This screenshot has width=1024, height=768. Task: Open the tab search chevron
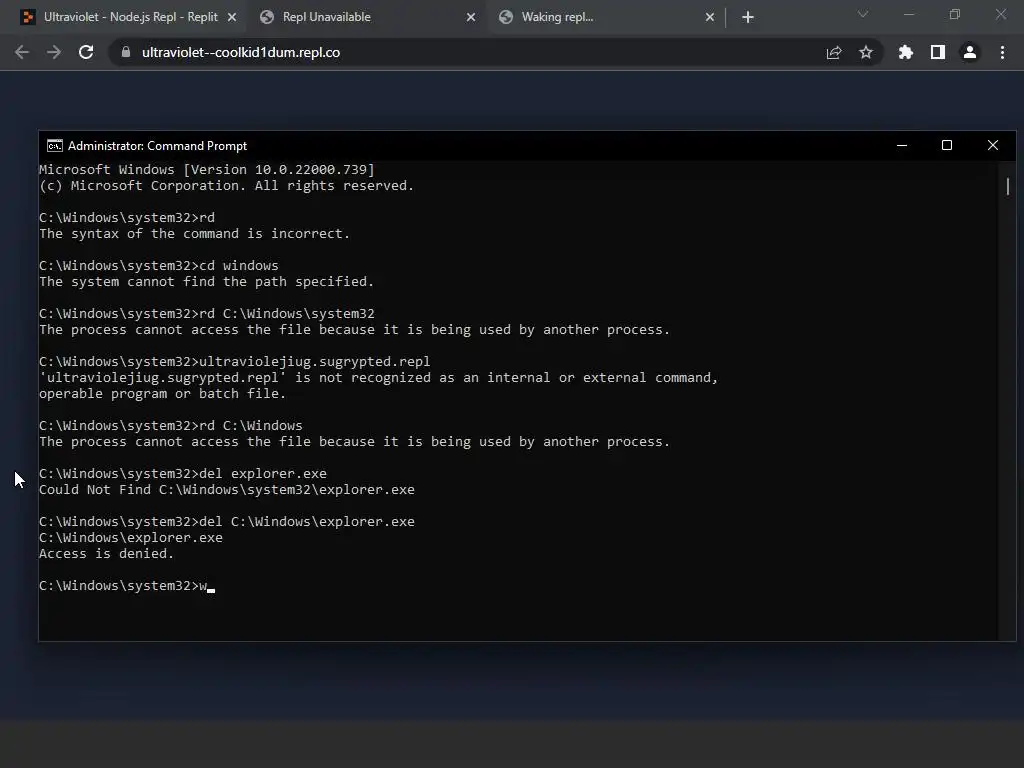click(863, 14)
